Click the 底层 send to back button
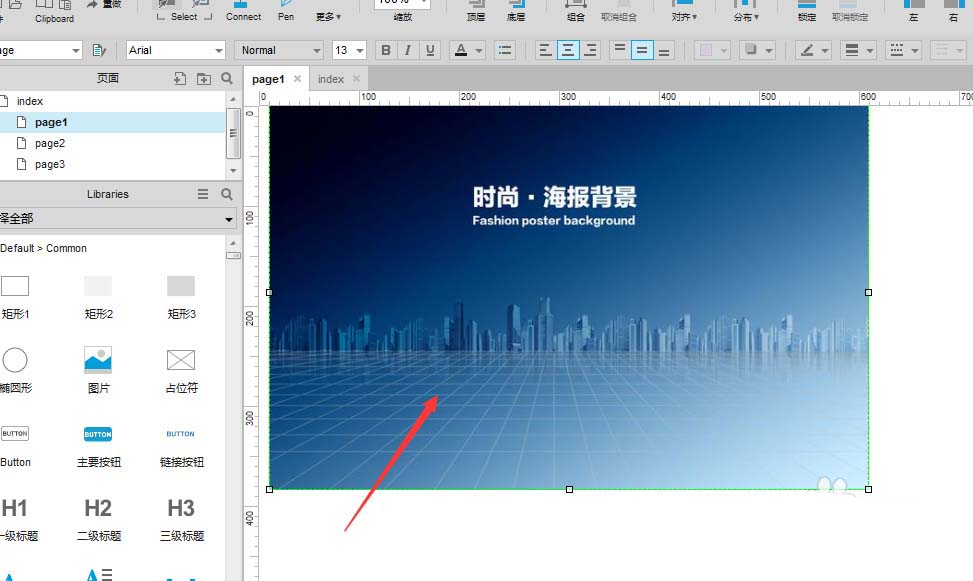The image size is (973, 581). [x=516, y=11]
